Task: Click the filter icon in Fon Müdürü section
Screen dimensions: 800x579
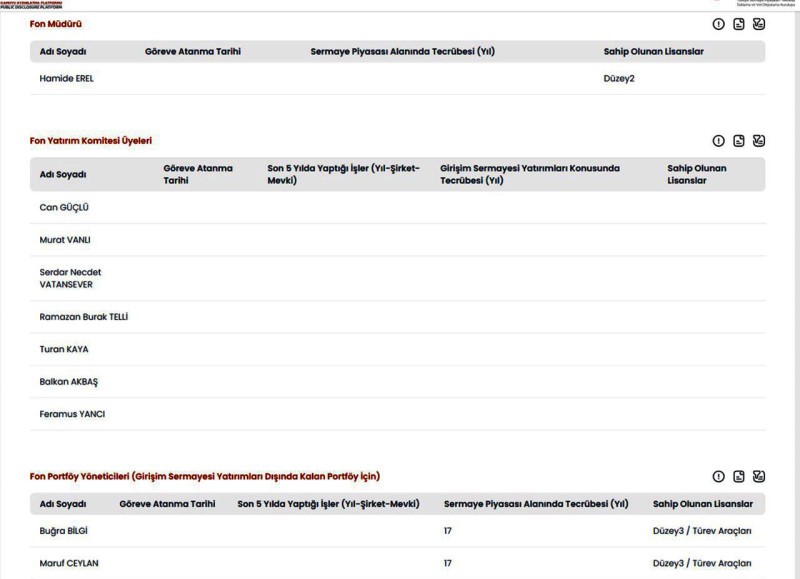Action: [759, 24]
